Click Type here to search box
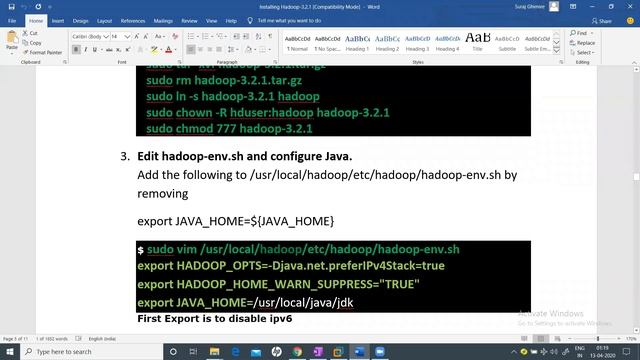Viewport: 640px width, 360px height. (91, 351)
